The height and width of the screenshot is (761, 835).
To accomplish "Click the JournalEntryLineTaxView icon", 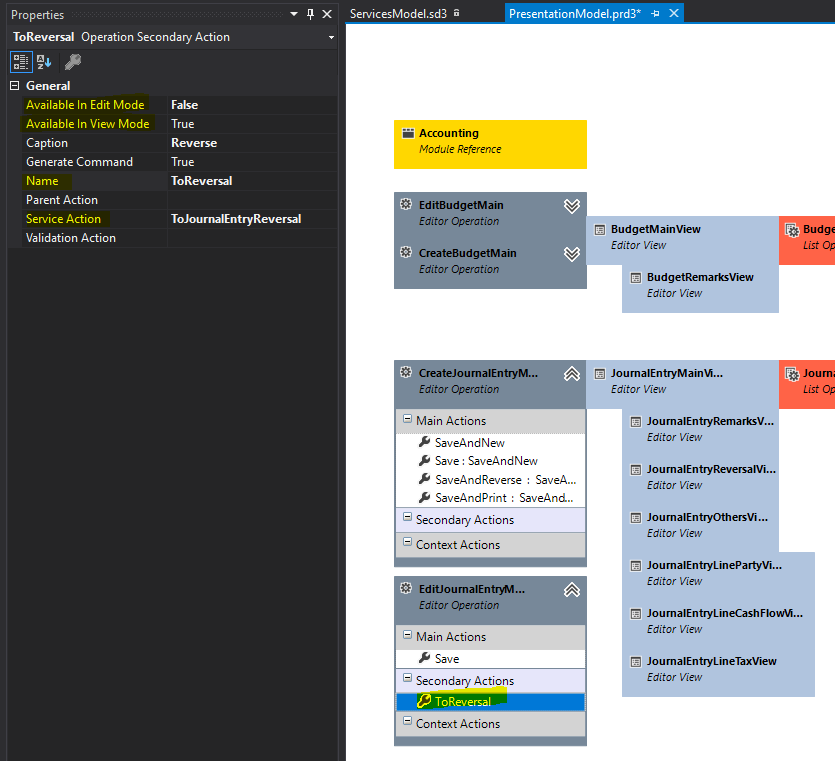I will (636, 662).
